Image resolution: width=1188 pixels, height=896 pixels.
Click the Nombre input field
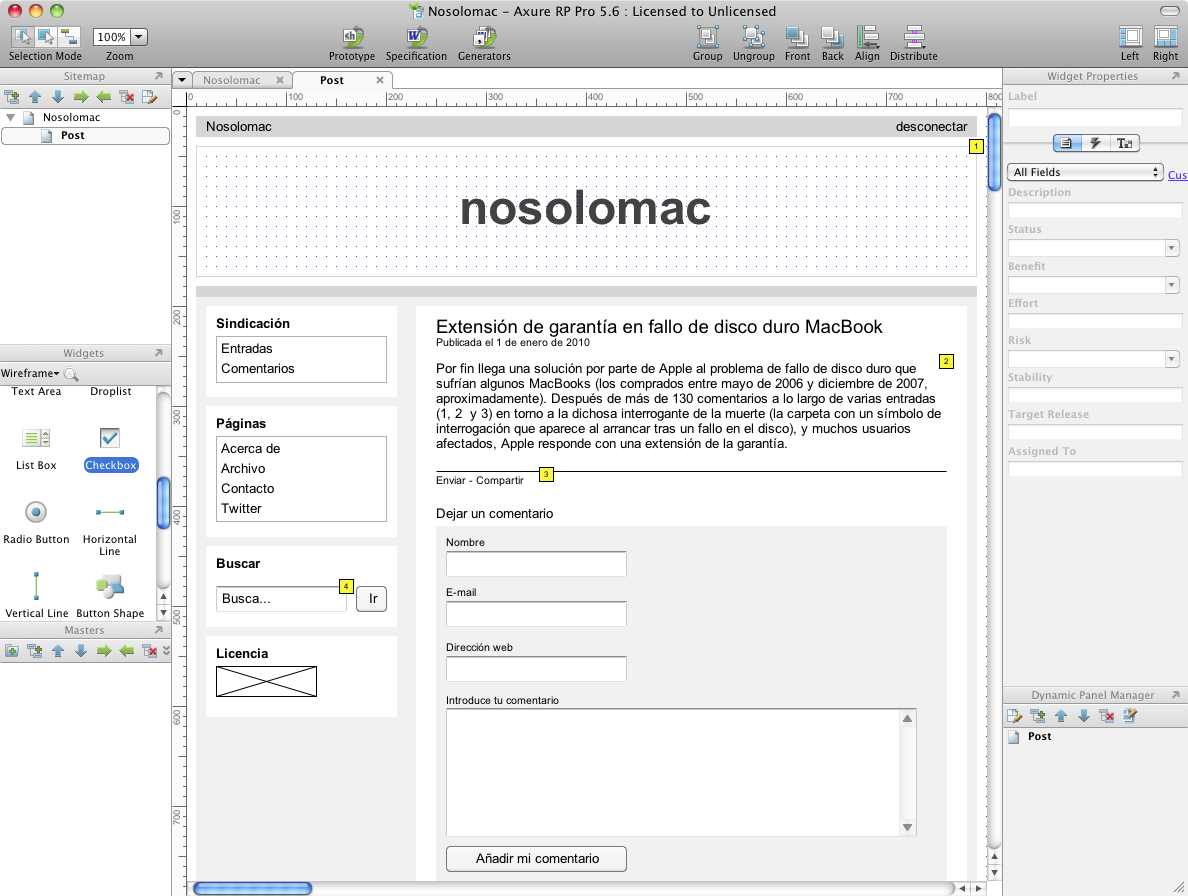[x=536, y=564]
